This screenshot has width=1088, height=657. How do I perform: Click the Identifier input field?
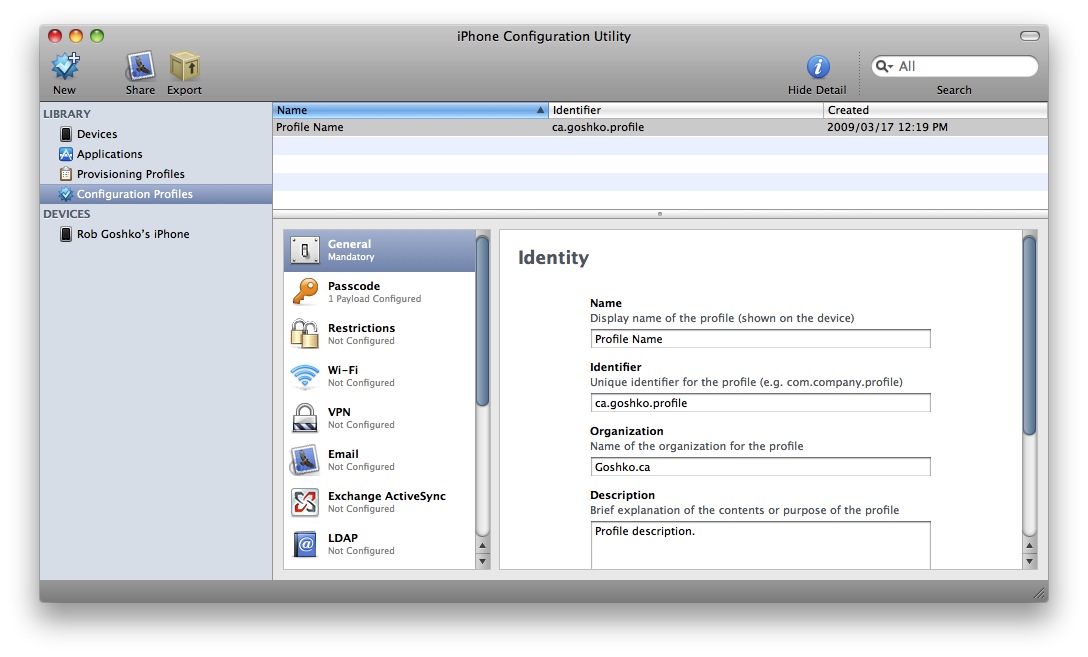(760, 403)
